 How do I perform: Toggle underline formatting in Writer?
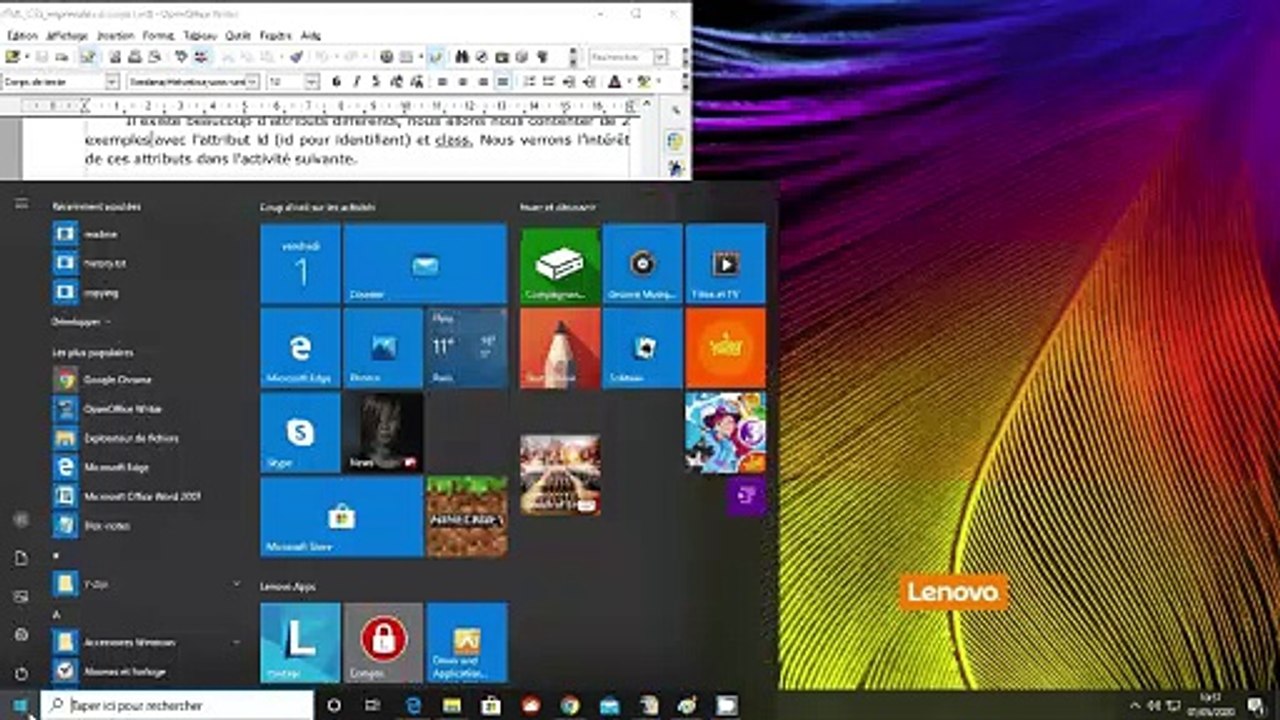point(376,82)
